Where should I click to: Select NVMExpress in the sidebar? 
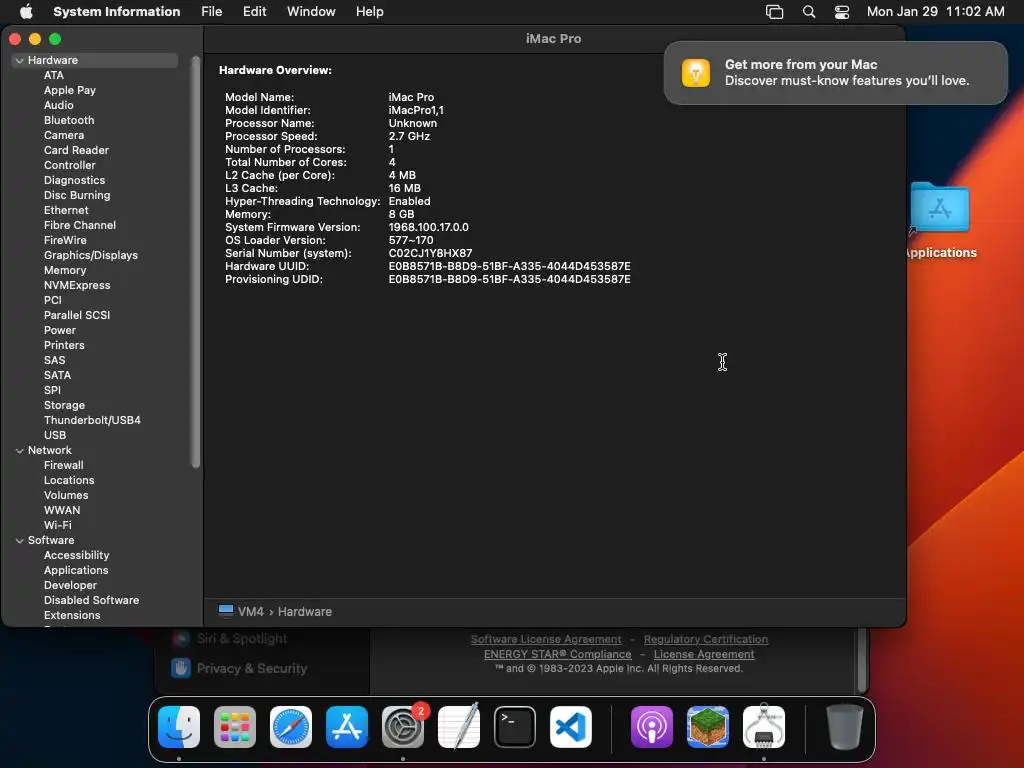(x=77, y=285)
